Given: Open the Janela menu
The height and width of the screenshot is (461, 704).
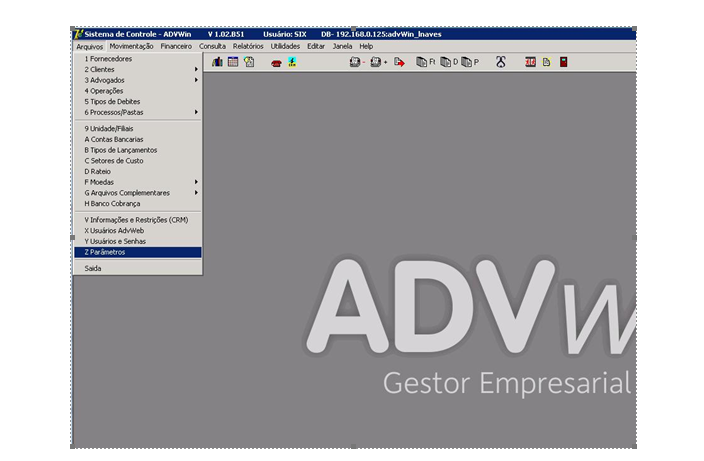Looking at the screenshot, I should point(342,46).
